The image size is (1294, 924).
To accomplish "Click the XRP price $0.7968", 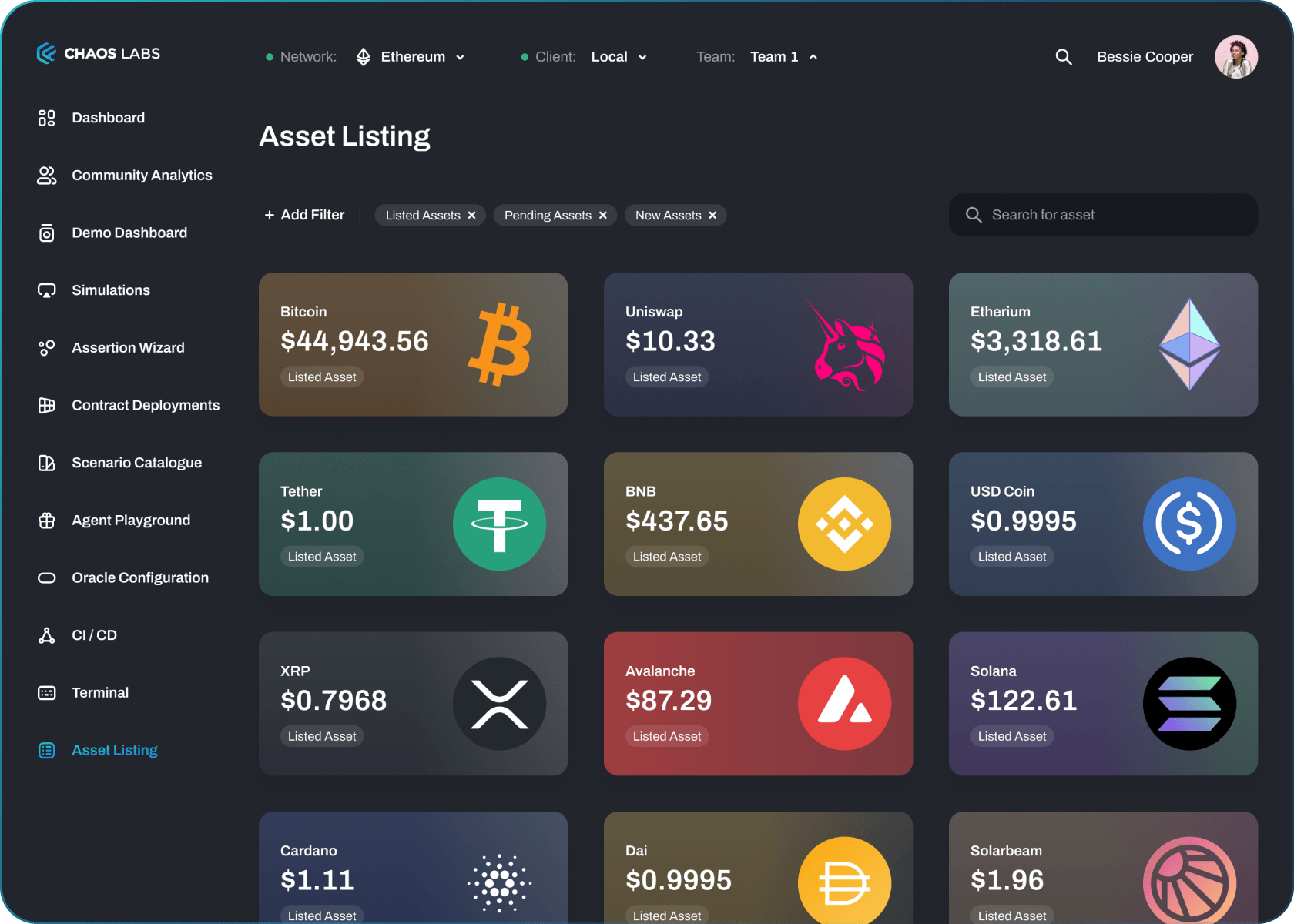I will click(334, 701).
